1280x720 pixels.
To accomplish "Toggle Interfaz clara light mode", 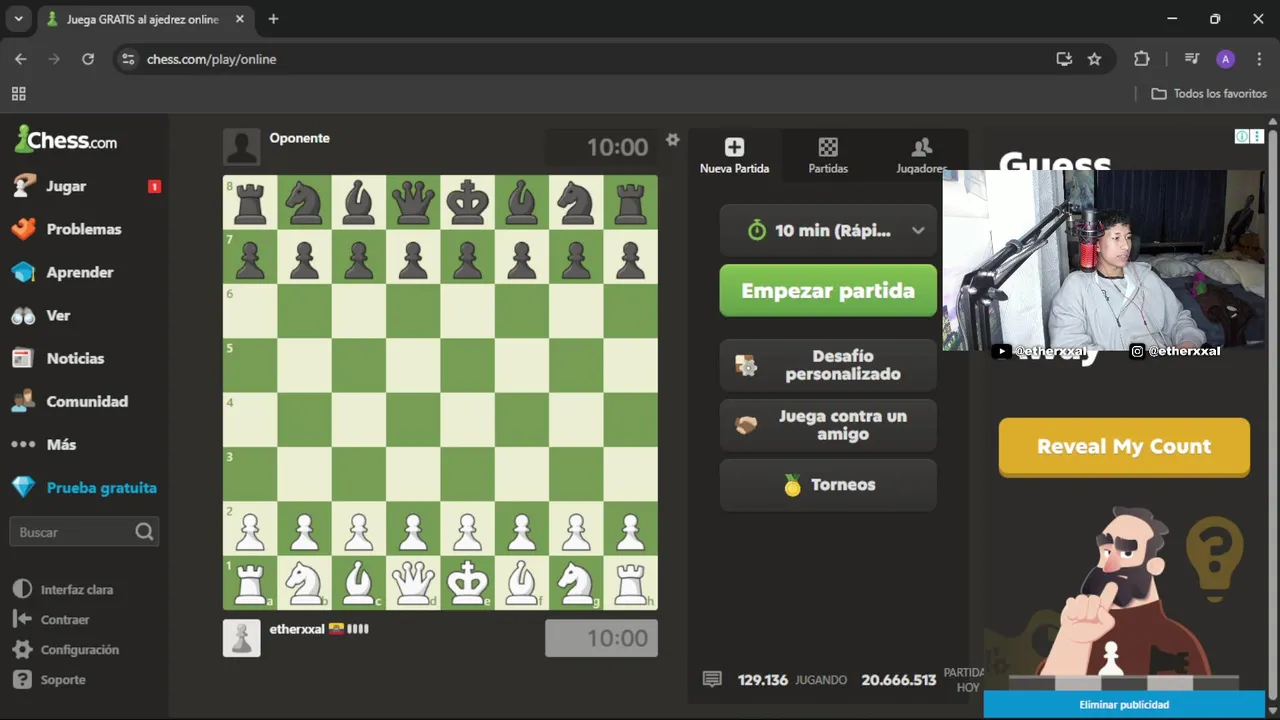I will pos(62,590).
